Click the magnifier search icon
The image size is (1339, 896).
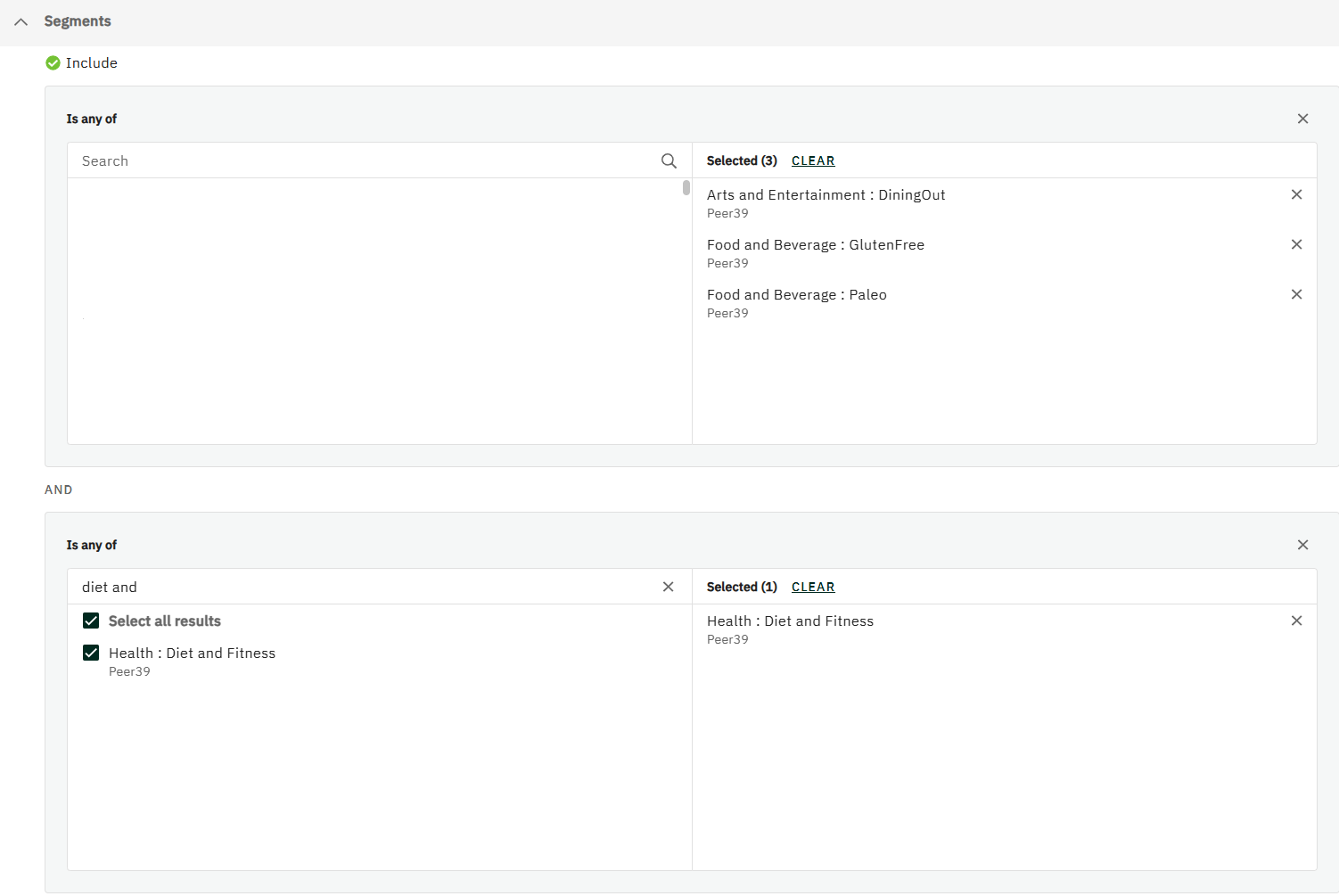[x=669, y=160]
